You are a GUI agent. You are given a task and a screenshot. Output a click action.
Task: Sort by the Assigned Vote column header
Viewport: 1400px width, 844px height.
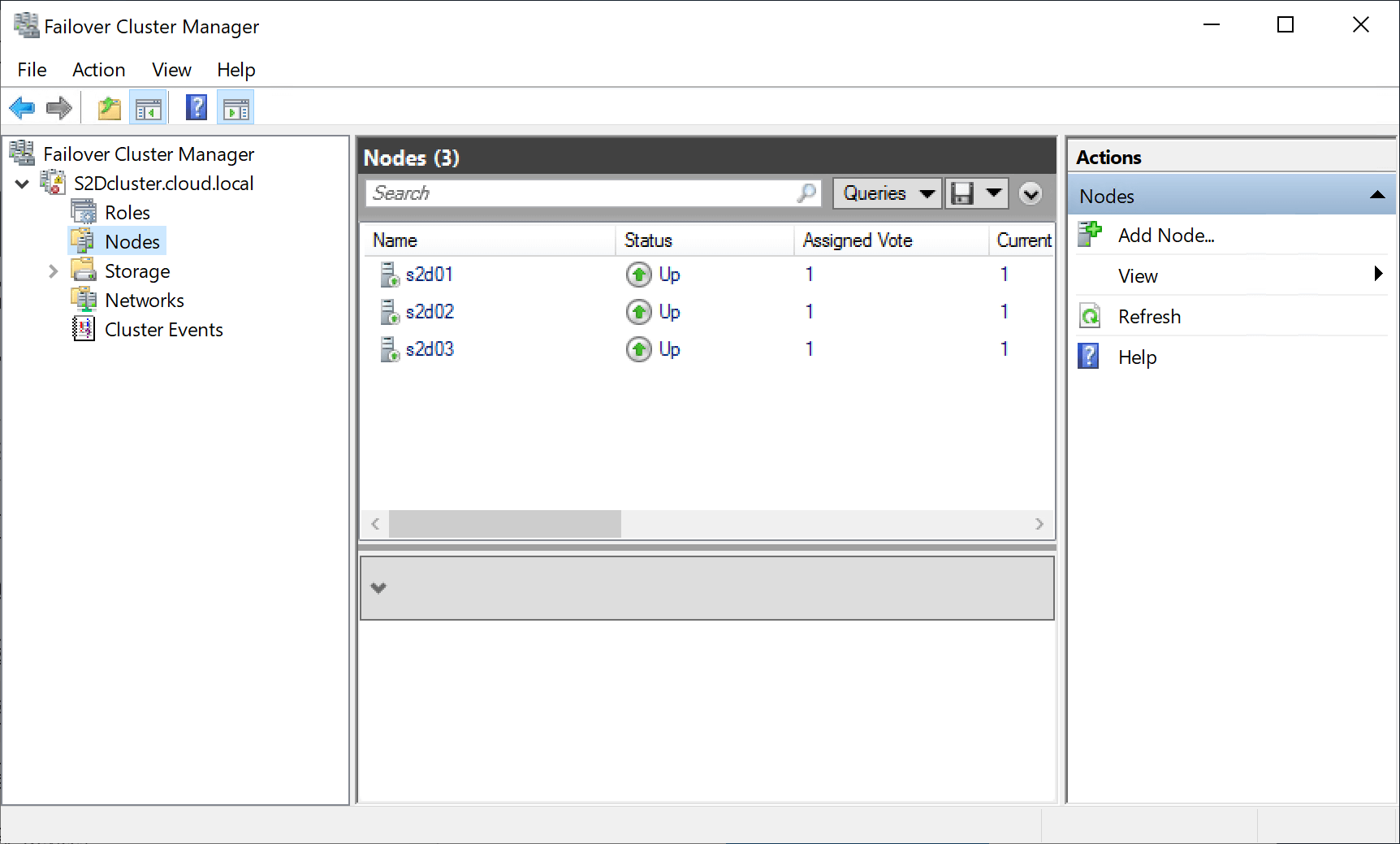click(x=892, y=240)
